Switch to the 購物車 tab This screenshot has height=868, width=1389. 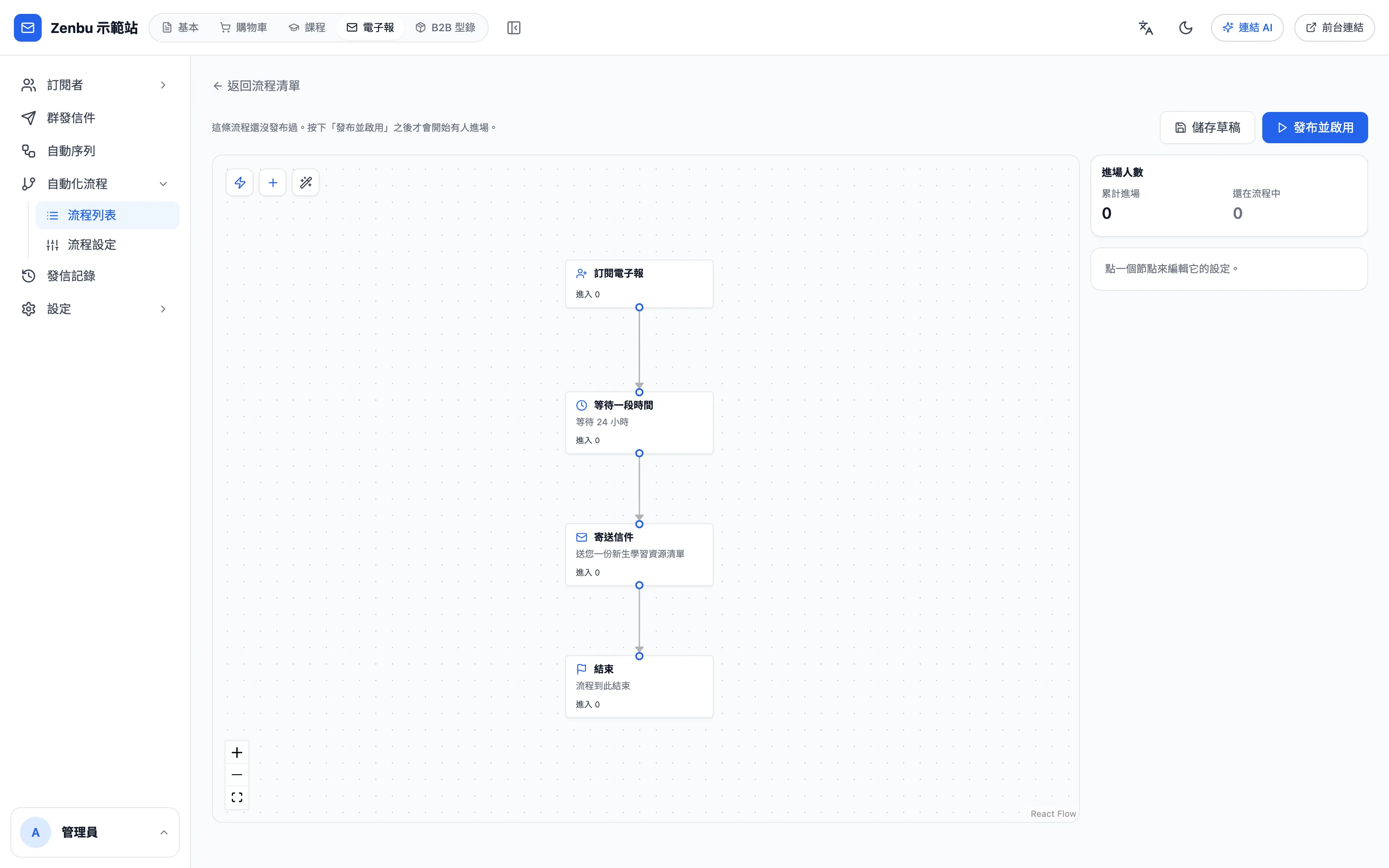click(244, 27)
